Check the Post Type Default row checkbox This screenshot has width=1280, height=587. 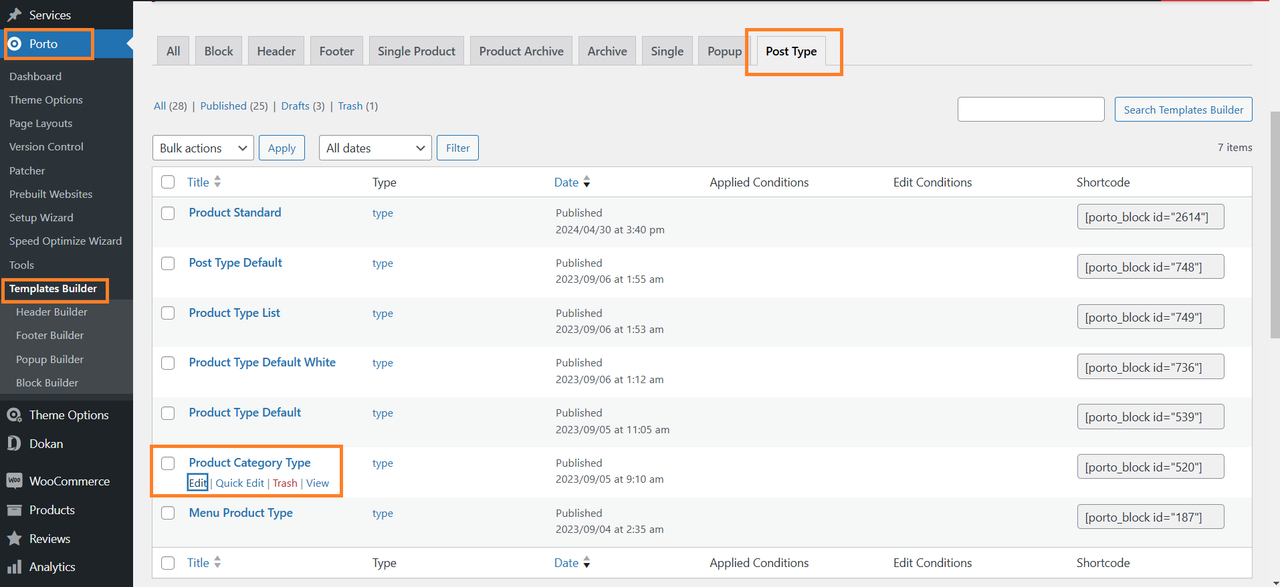(x=168, y=263)
